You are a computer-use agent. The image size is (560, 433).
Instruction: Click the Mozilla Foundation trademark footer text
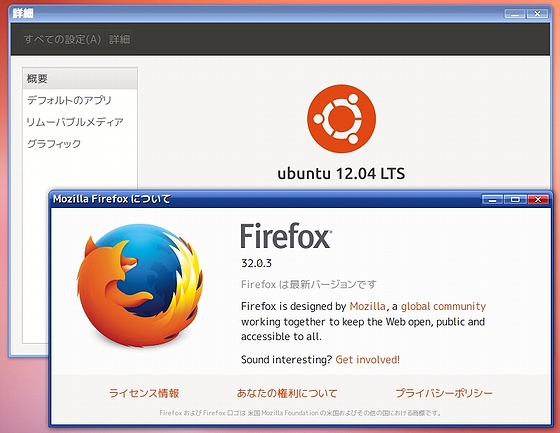coord(300,413)
